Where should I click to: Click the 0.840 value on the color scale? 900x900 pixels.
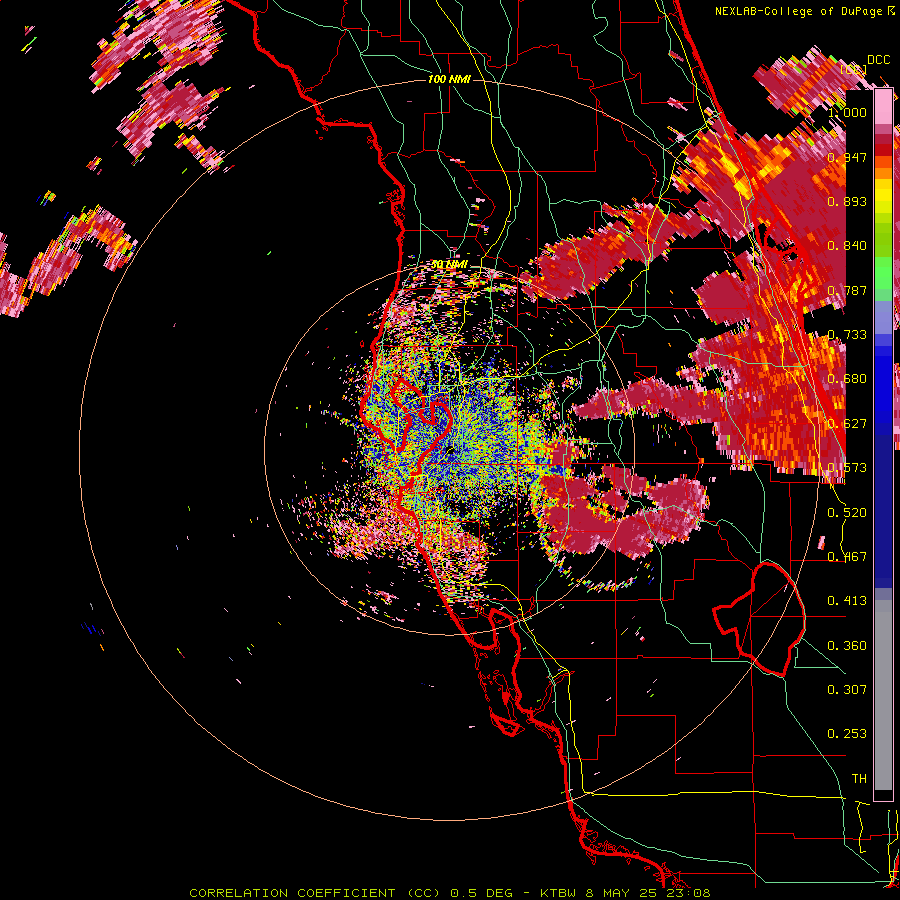tap(848, 246)
